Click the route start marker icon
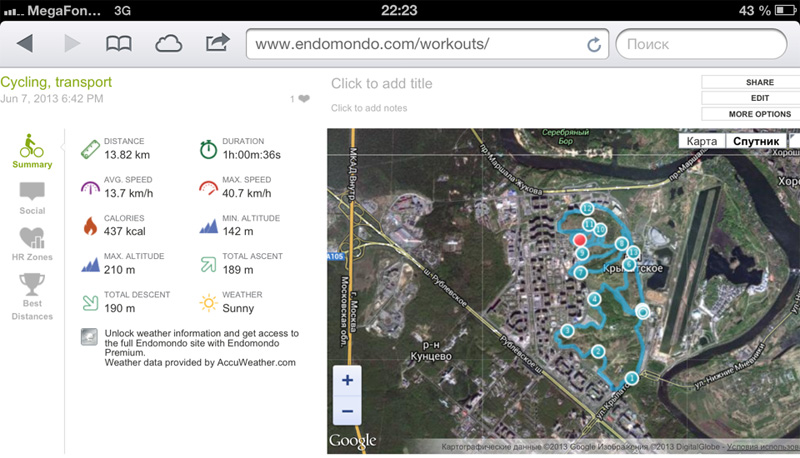800x458 pixels. pos(642,312)
